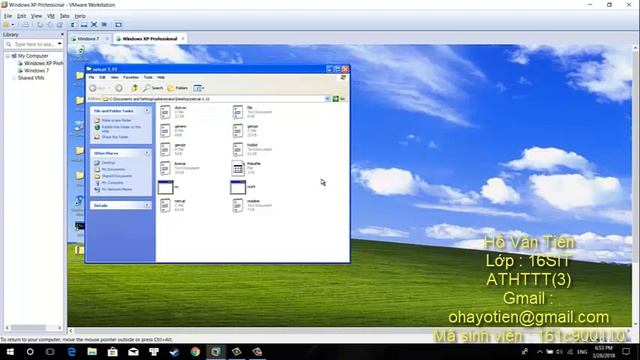Expand the Details panel
Viewport: 640px width, 360px height.
coord(147,205)
